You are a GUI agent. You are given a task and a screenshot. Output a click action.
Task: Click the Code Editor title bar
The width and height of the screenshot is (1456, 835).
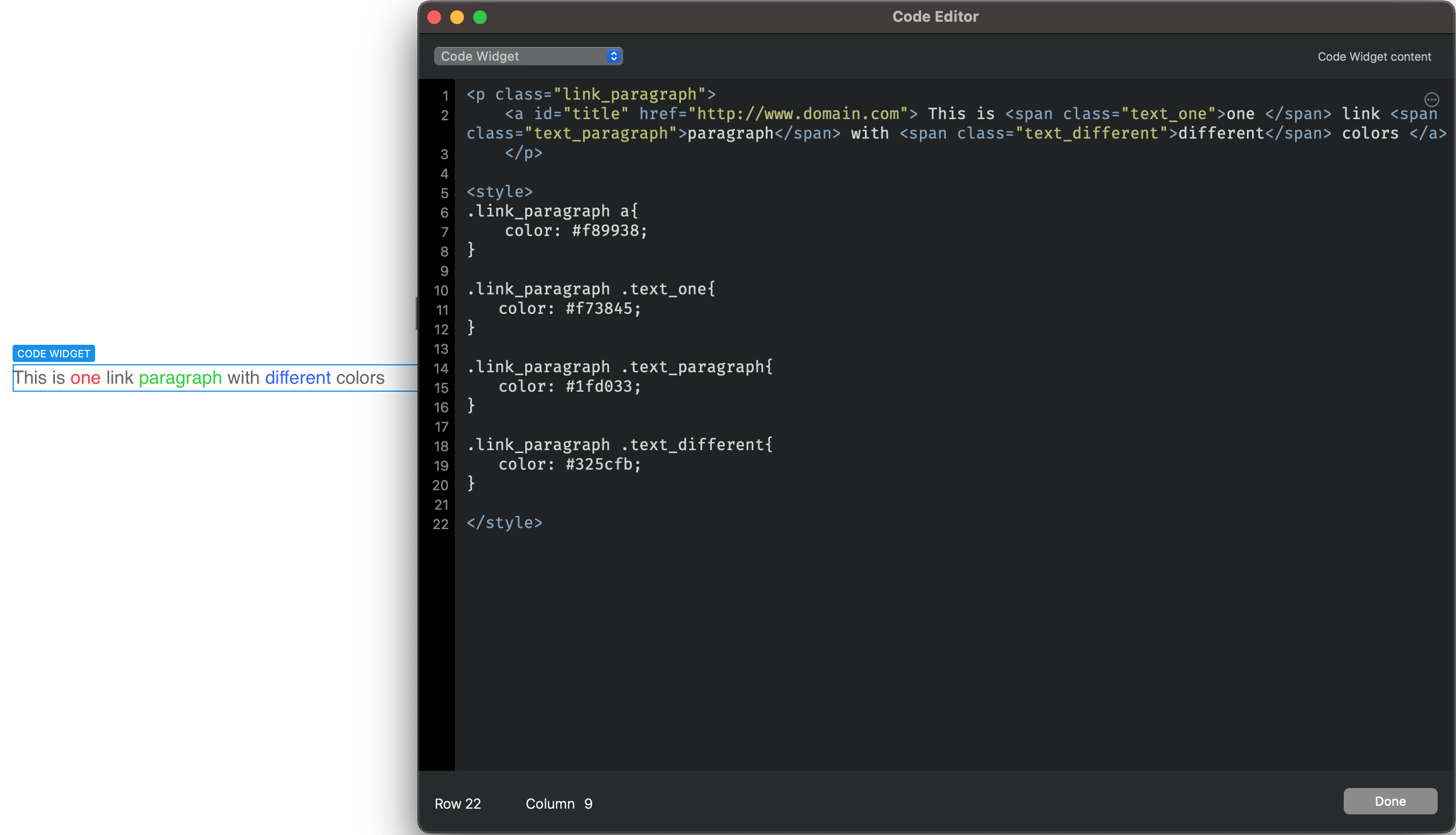pos(935,17)
